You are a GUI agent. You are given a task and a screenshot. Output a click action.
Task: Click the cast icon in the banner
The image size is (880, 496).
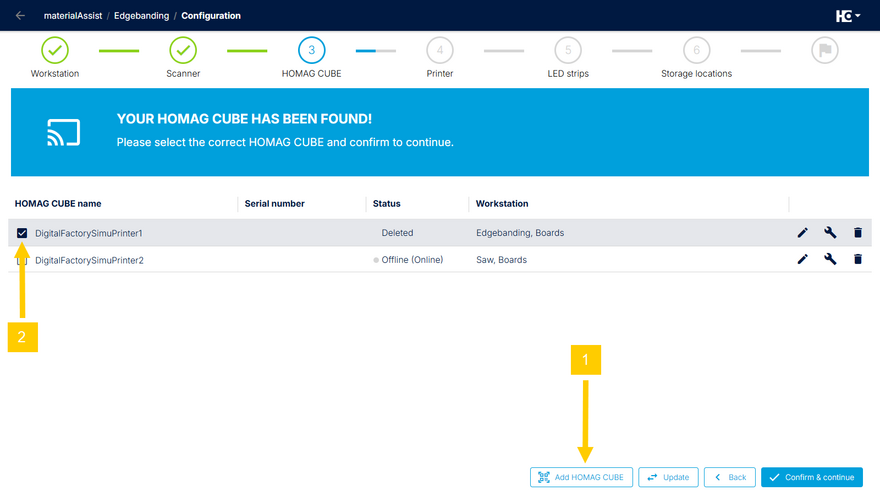tap(63, 132)
